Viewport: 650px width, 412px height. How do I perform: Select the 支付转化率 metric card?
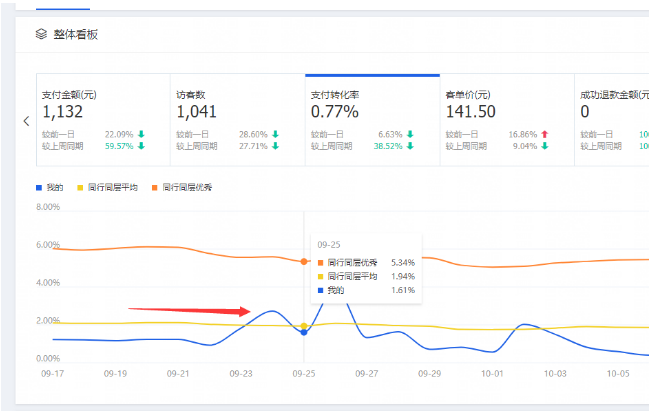(372, 120)
